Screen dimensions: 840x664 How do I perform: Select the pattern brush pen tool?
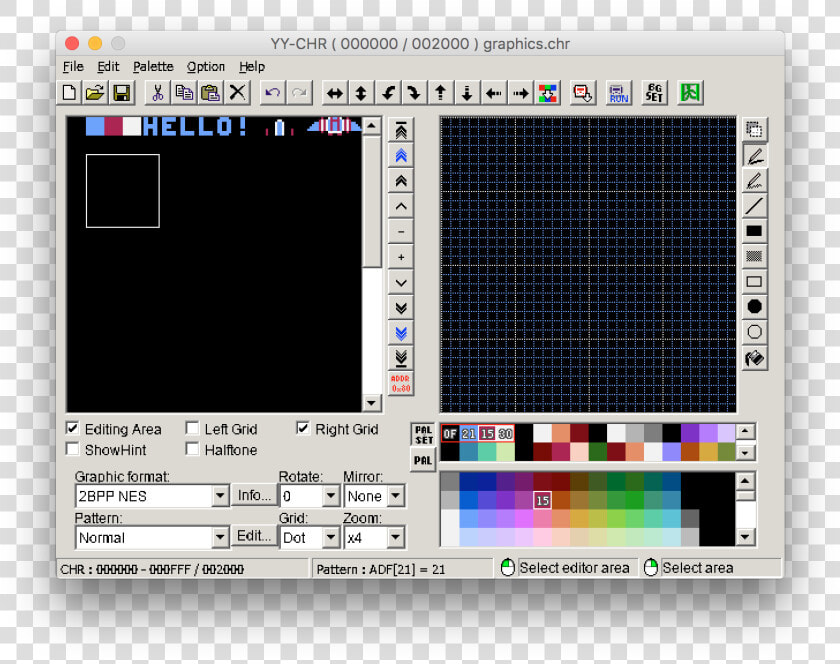754,181
